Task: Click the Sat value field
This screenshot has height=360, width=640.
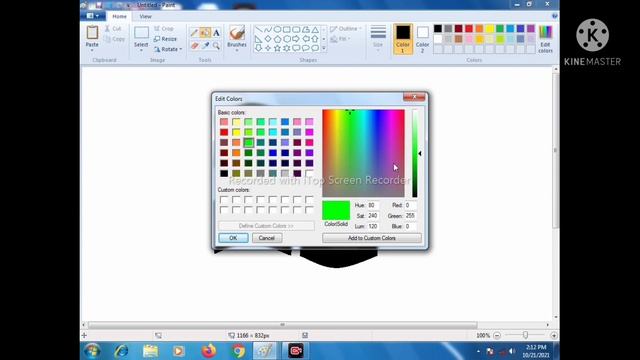Action: coord(373,216)
